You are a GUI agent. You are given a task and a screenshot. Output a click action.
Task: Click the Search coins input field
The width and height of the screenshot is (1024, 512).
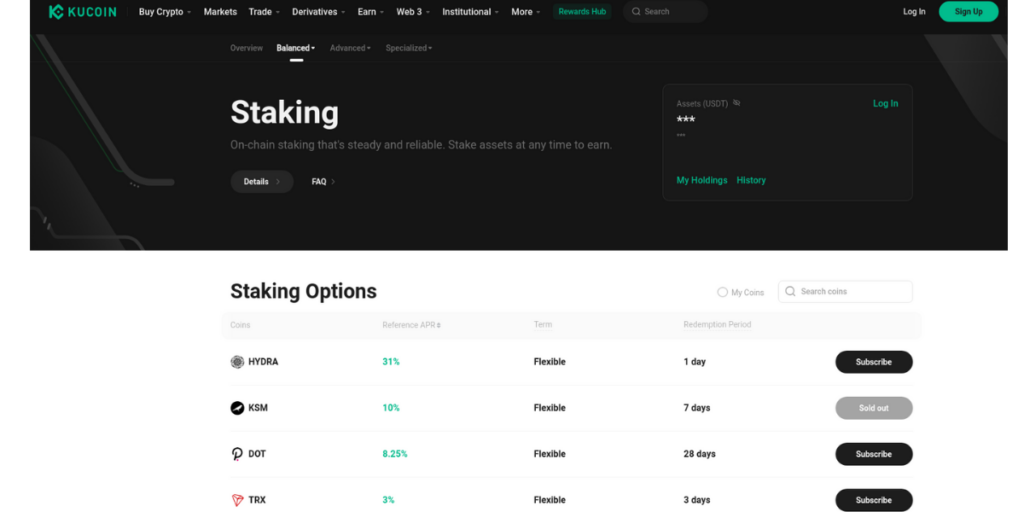(x=845, y=291)
